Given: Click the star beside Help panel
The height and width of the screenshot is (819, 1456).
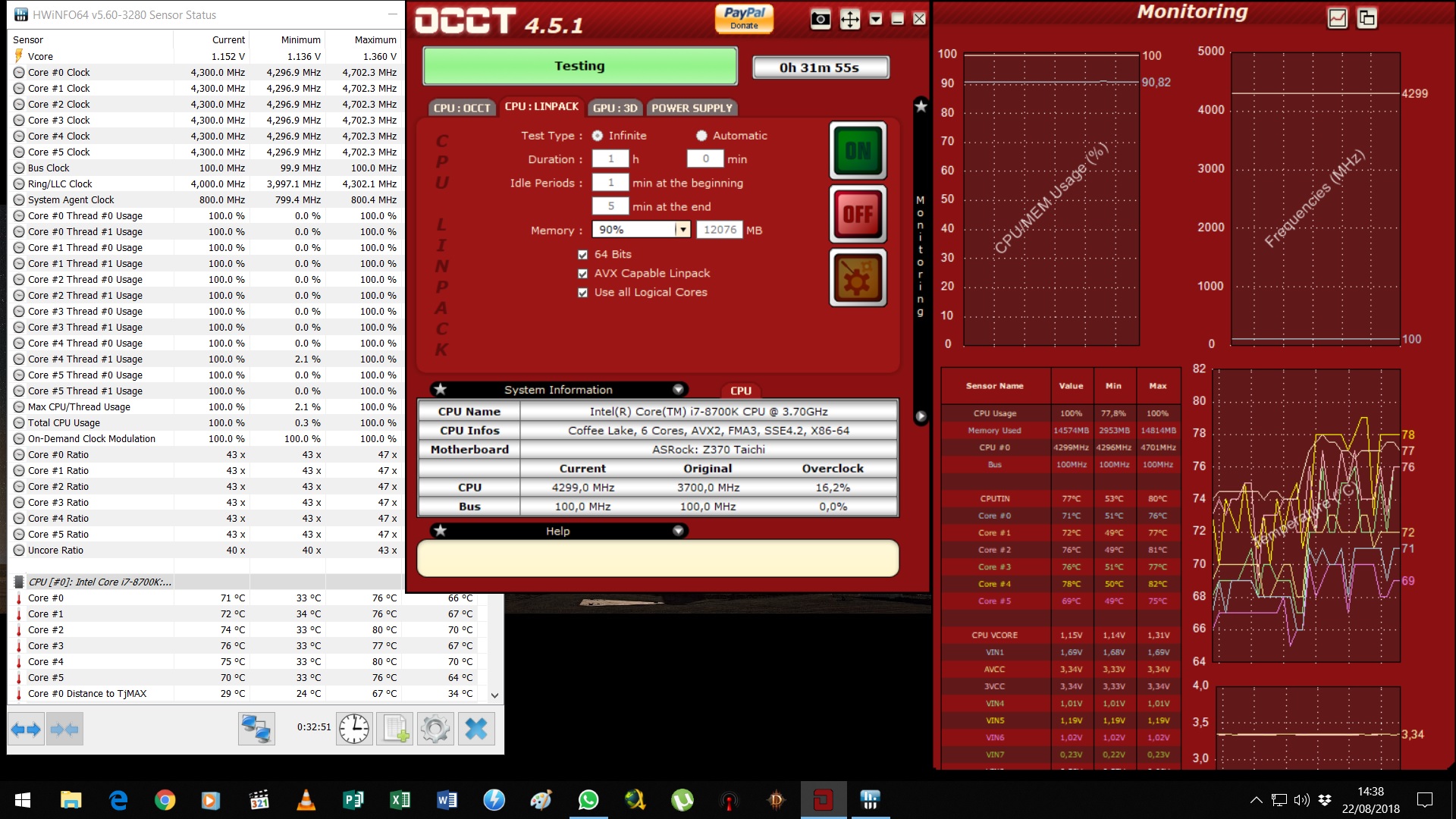Looking at the screenshot, I should [x=440, y=531].
